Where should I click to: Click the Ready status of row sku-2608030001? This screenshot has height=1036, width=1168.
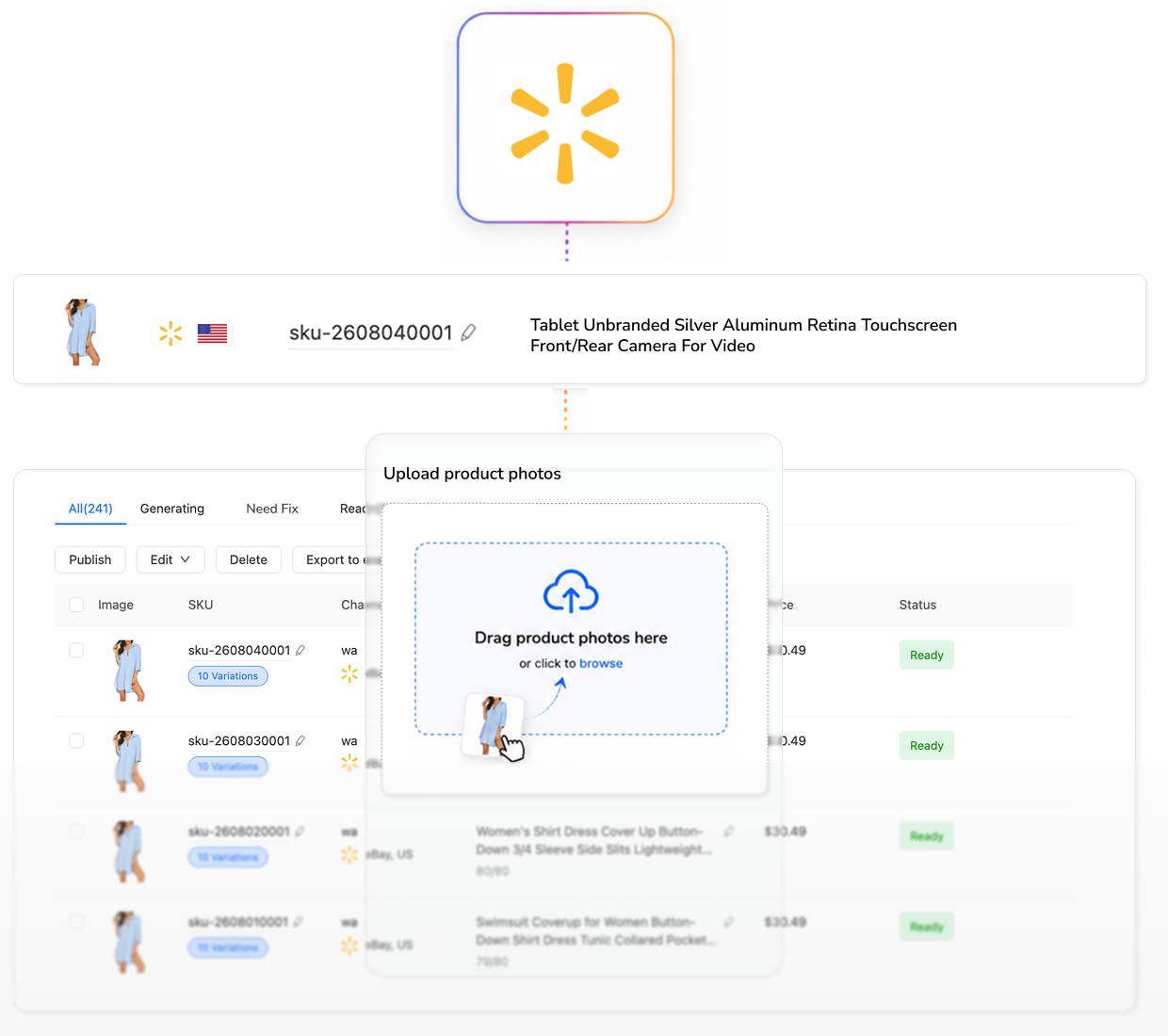(927, 746)
